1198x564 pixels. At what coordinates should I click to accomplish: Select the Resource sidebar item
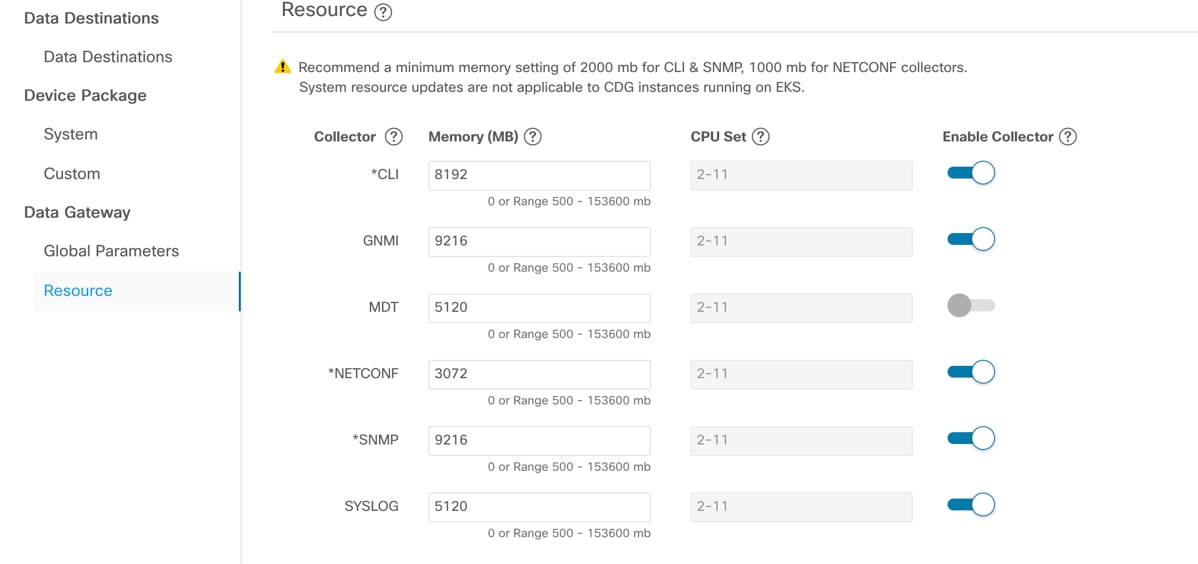click(x=78, y=291)
